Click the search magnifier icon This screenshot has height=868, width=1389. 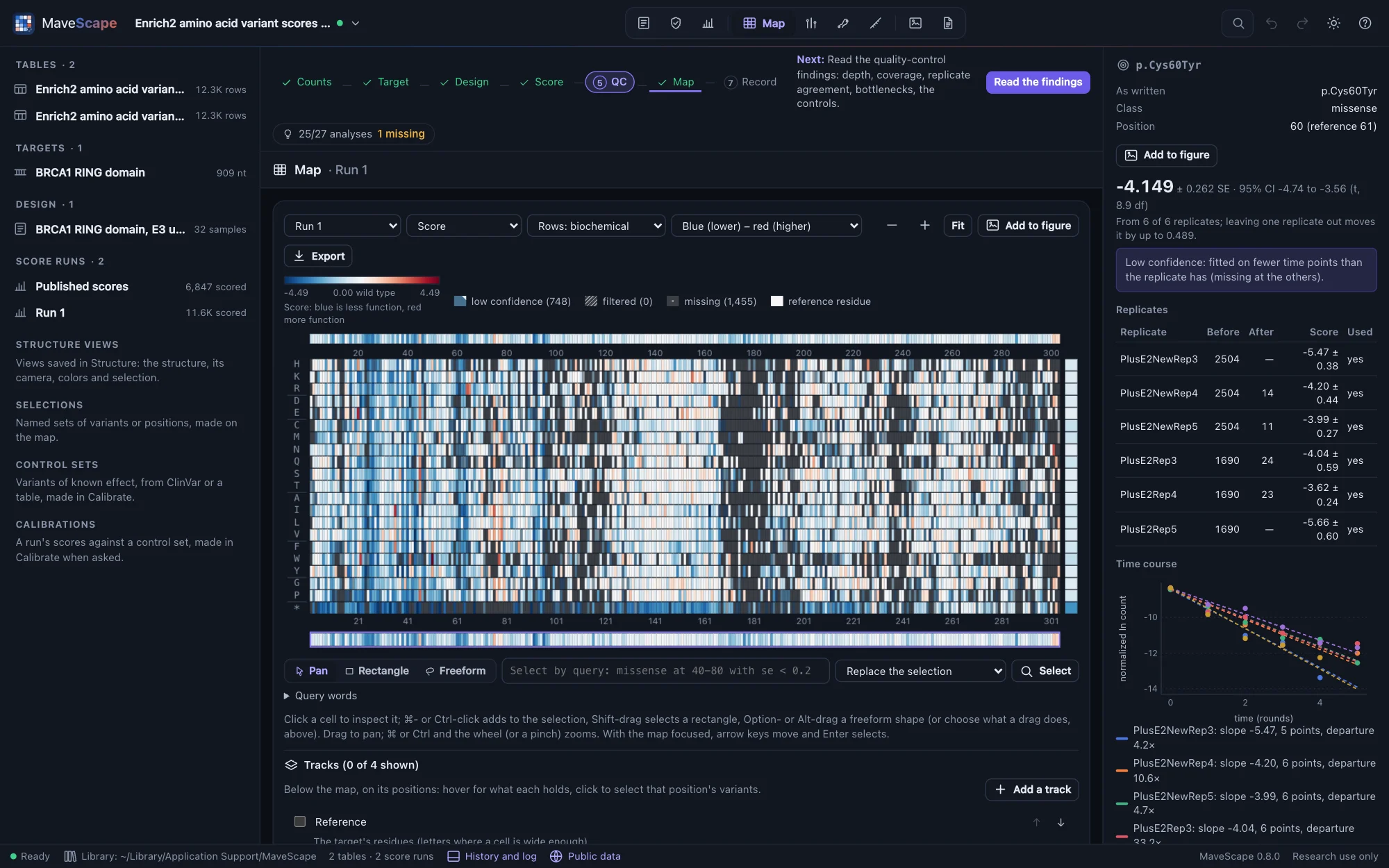pos(1238,23)
